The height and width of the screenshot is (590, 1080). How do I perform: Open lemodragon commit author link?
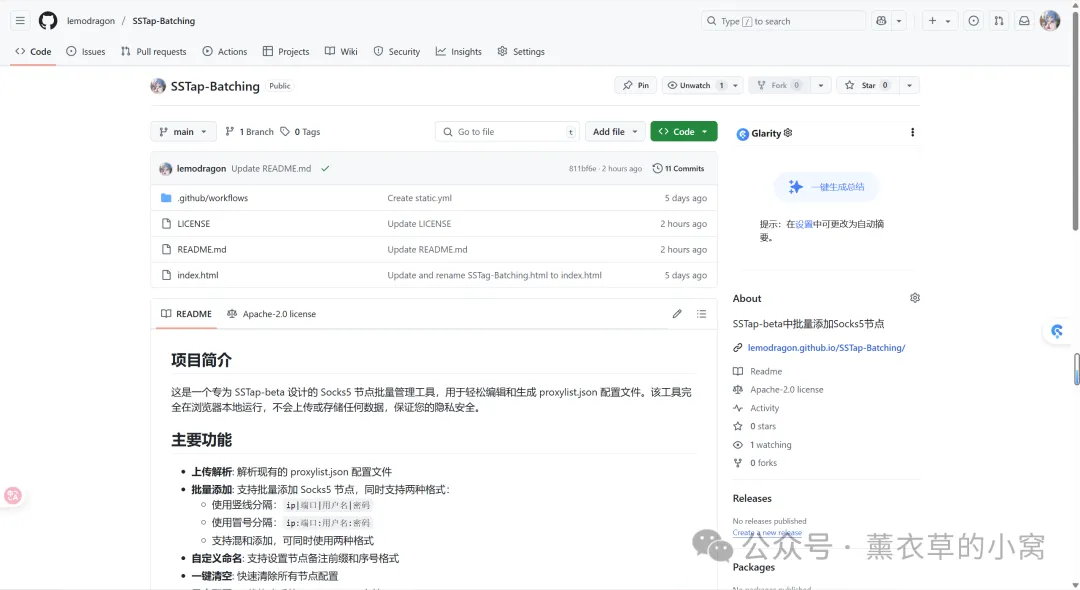pos(201,168)
